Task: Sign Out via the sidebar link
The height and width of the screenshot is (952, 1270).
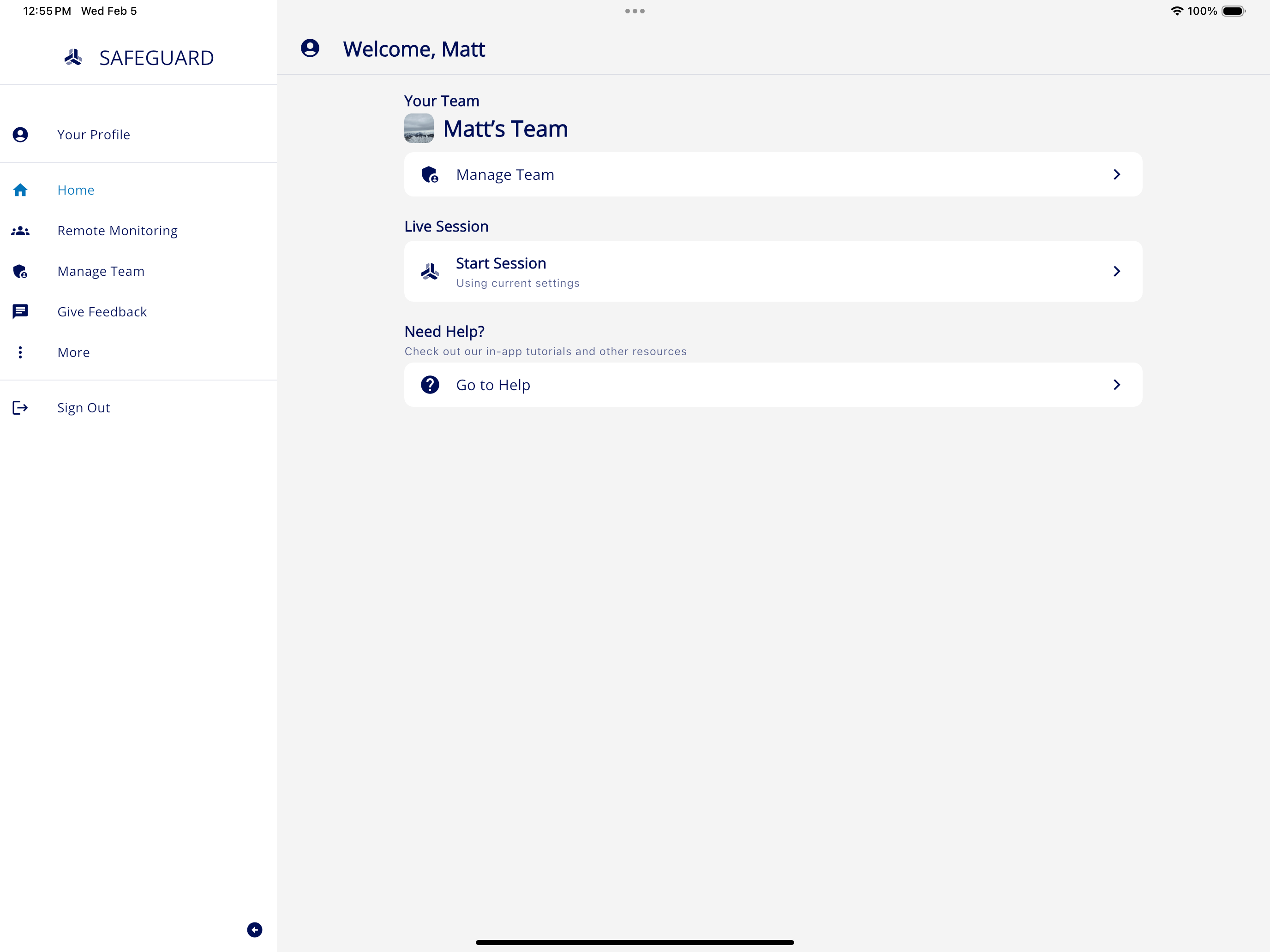Action: click(138, 407)
